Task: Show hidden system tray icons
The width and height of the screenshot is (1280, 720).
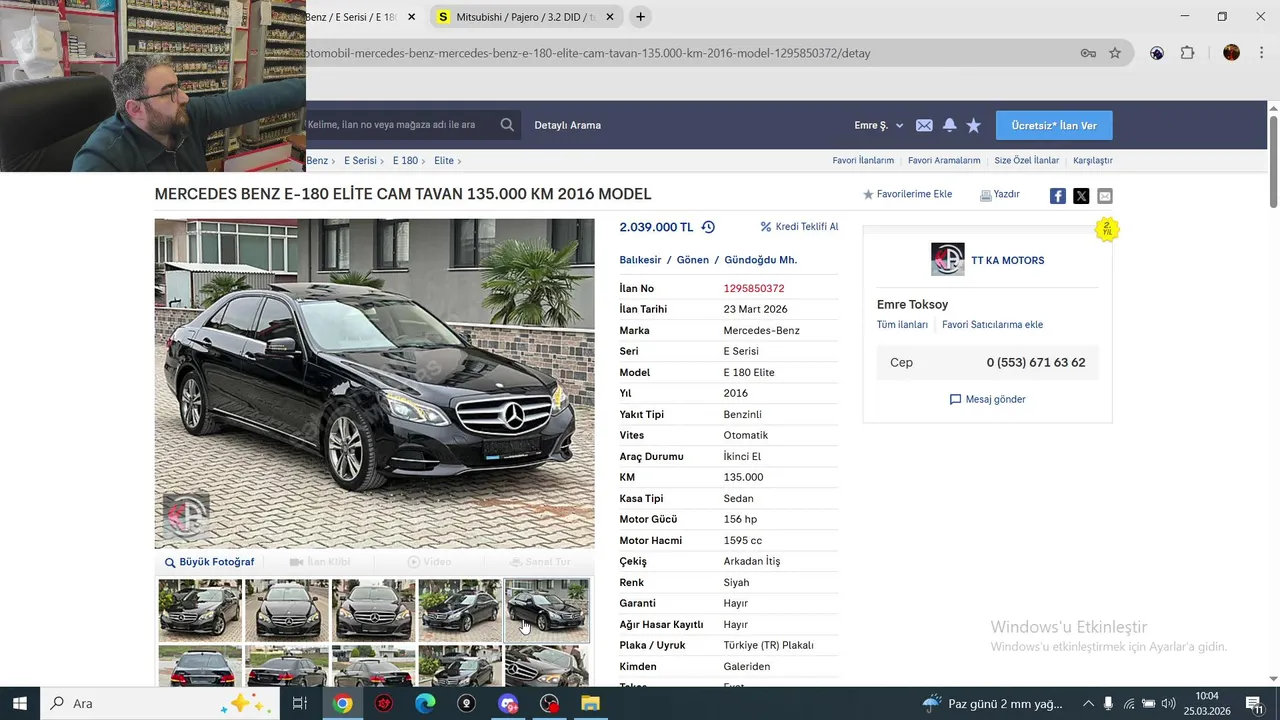Action: [1088, 703]
